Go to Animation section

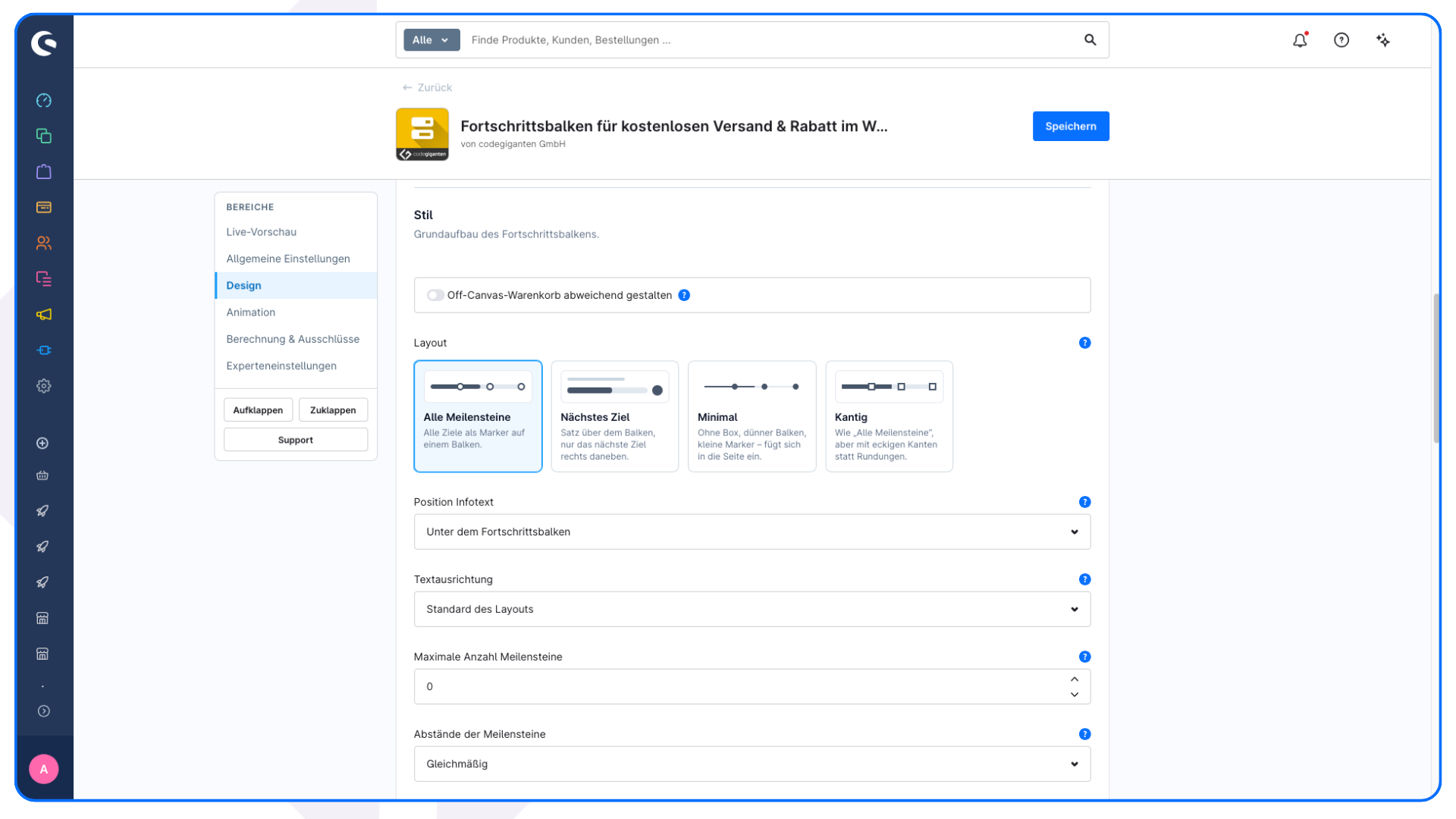click(x=250, y=312)
